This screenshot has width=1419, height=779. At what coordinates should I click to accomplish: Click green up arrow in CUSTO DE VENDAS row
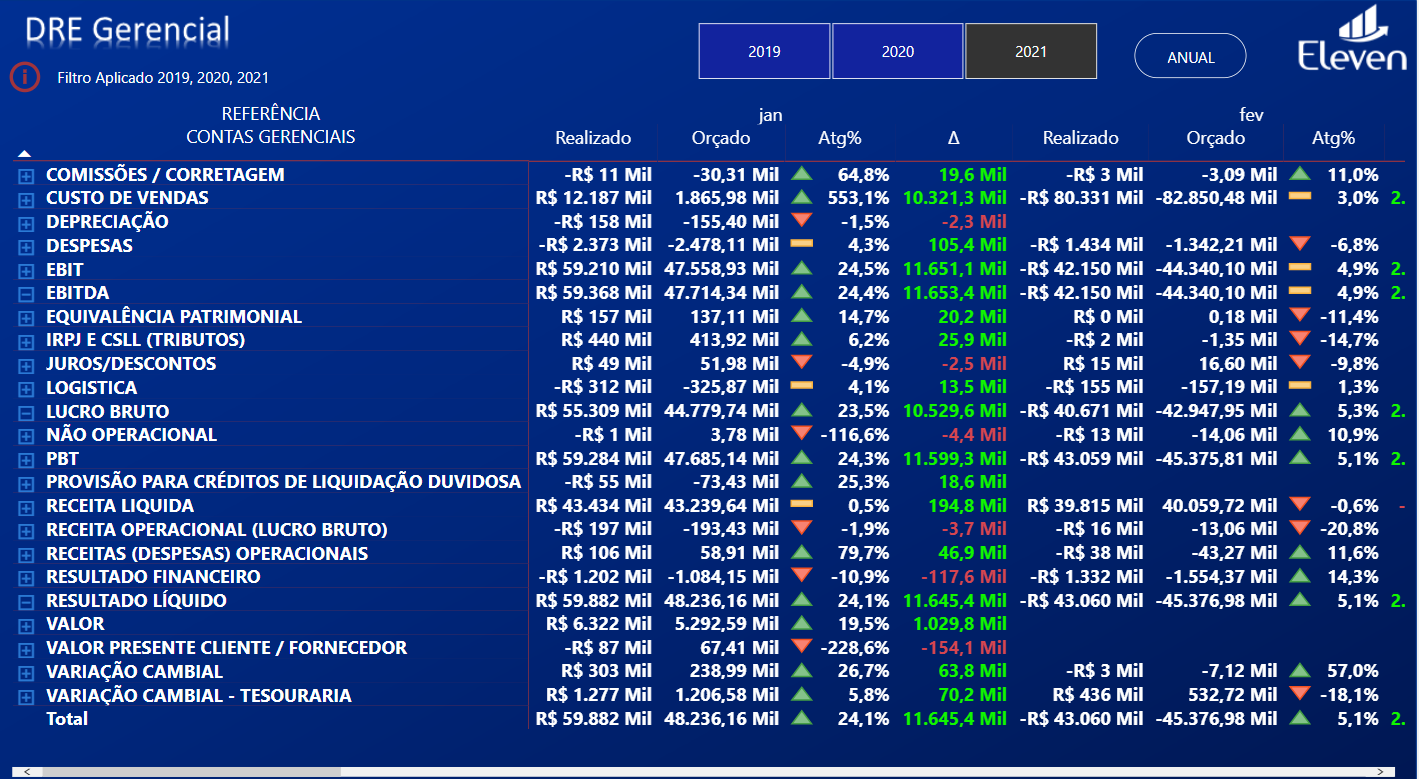pos(801,198)
